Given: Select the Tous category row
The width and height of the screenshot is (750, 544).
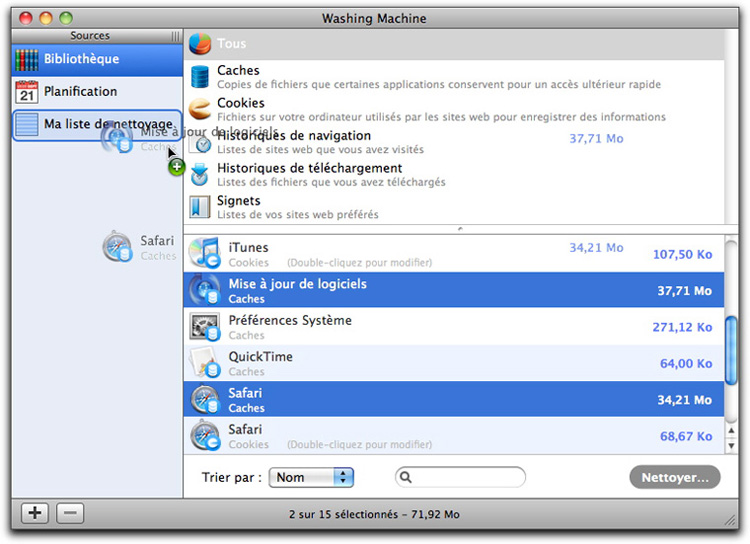Looking at the screenshot, I should click(454, 44).
